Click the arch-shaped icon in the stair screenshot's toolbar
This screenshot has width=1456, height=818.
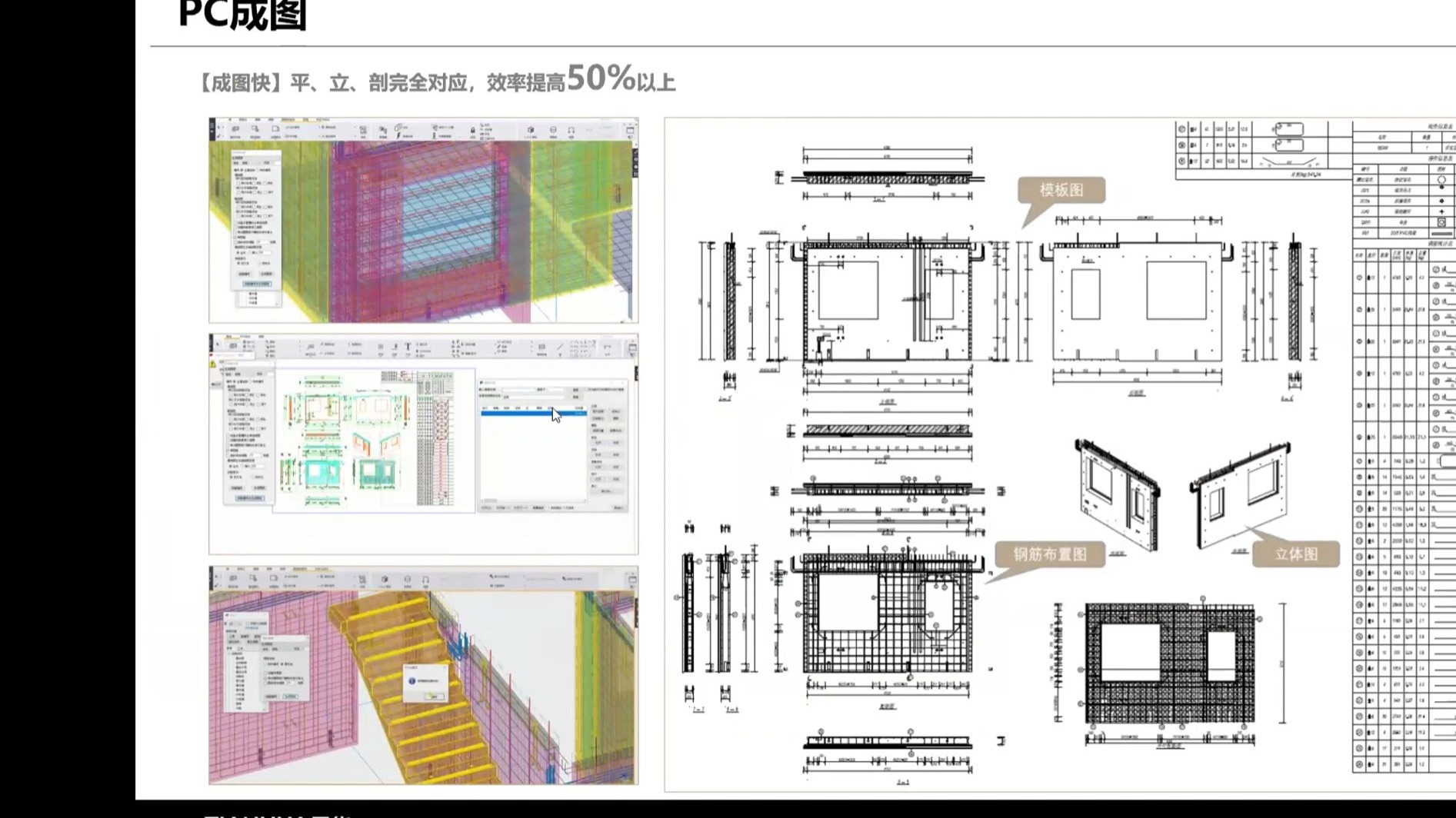coord(425,579)
